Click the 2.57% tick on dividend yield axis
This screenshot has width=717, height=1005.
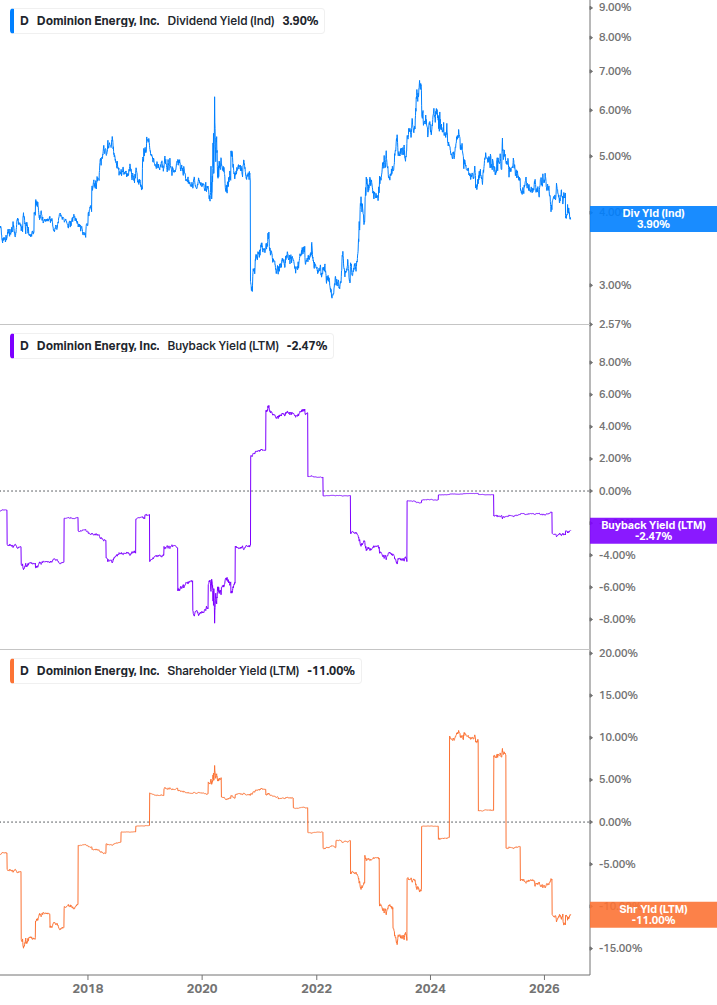click(615, 324)
